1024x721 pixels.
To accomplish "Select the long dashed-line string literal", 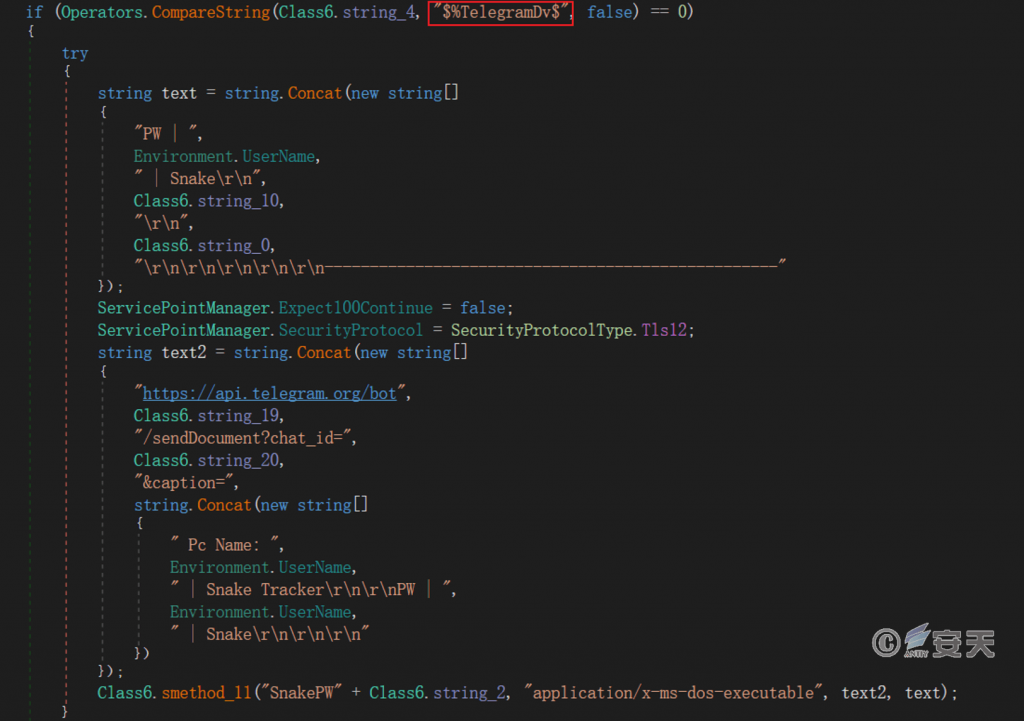I will 460,266.
